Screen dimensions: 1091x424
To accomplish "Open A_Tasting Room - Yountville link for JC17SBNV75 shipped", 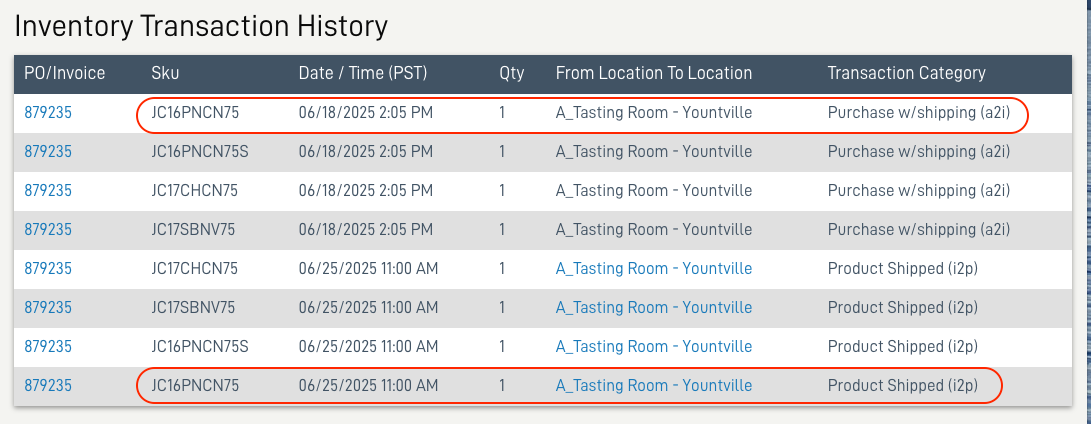I will pyautogui.click(x=653, y=308).
